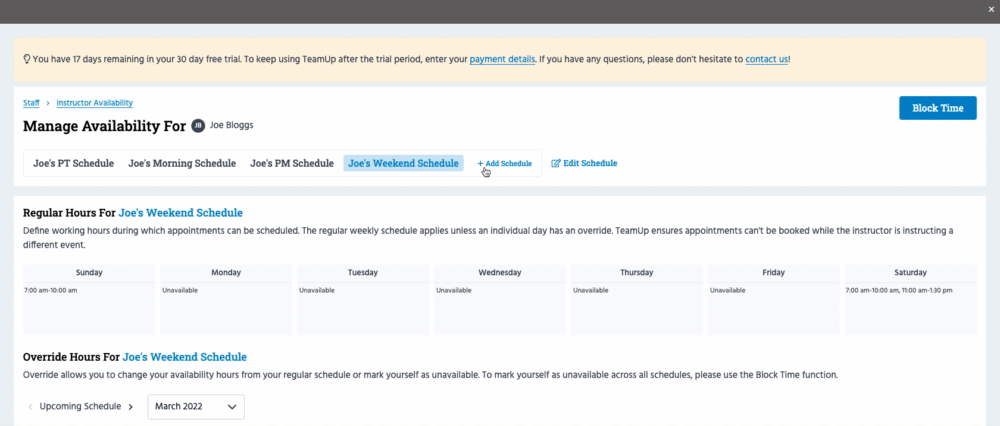Screen dimensions: 1000x426
Task: Click the Edit Schedule pencil icon
Action: [x=556, y=163]
